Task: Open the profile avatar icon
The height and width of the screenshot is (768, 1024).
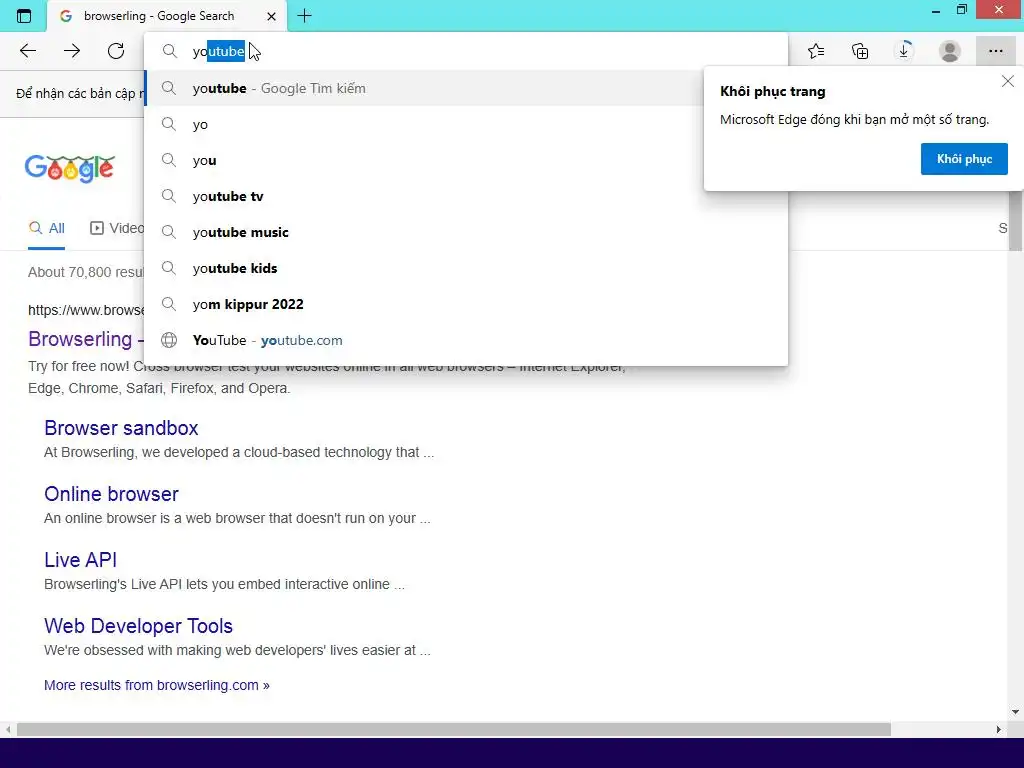Action: [x=950, y=51]
